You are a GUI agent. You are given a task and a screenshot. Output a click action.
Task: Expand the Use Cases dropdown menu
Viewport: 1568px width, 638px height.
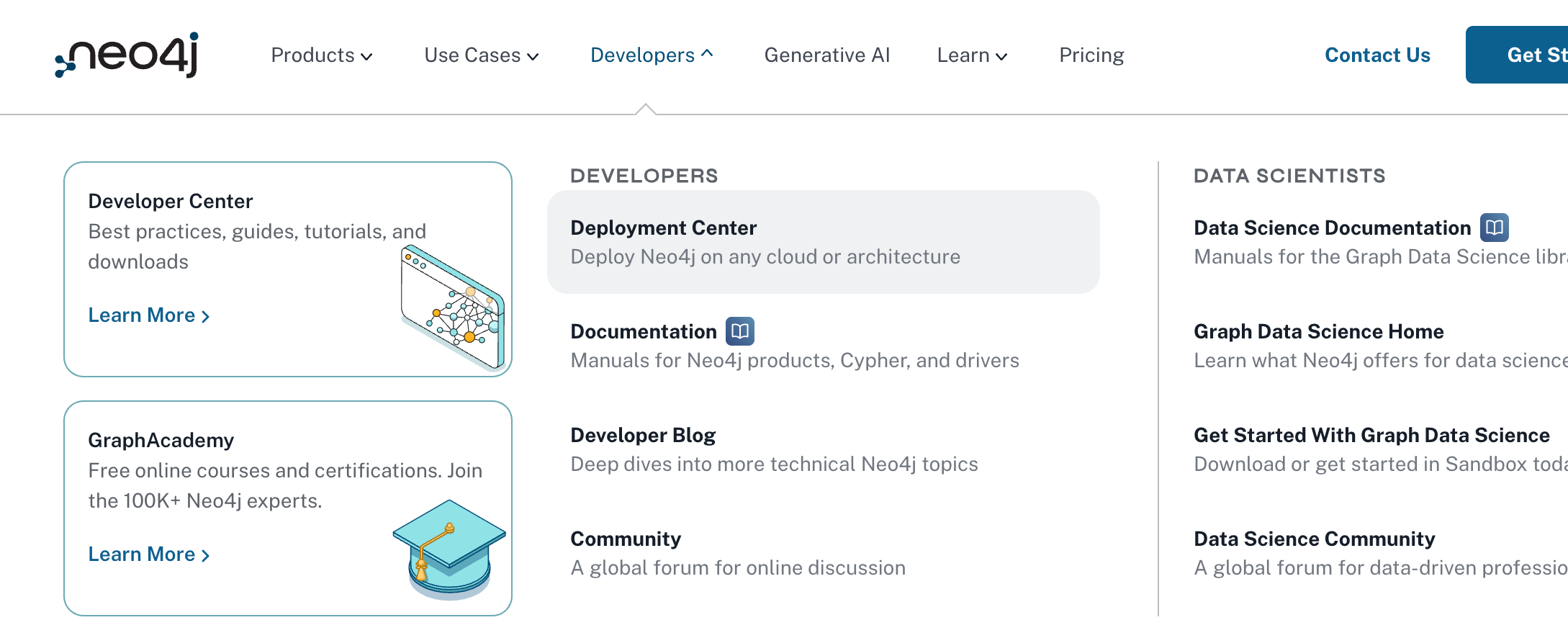point(482,55)
